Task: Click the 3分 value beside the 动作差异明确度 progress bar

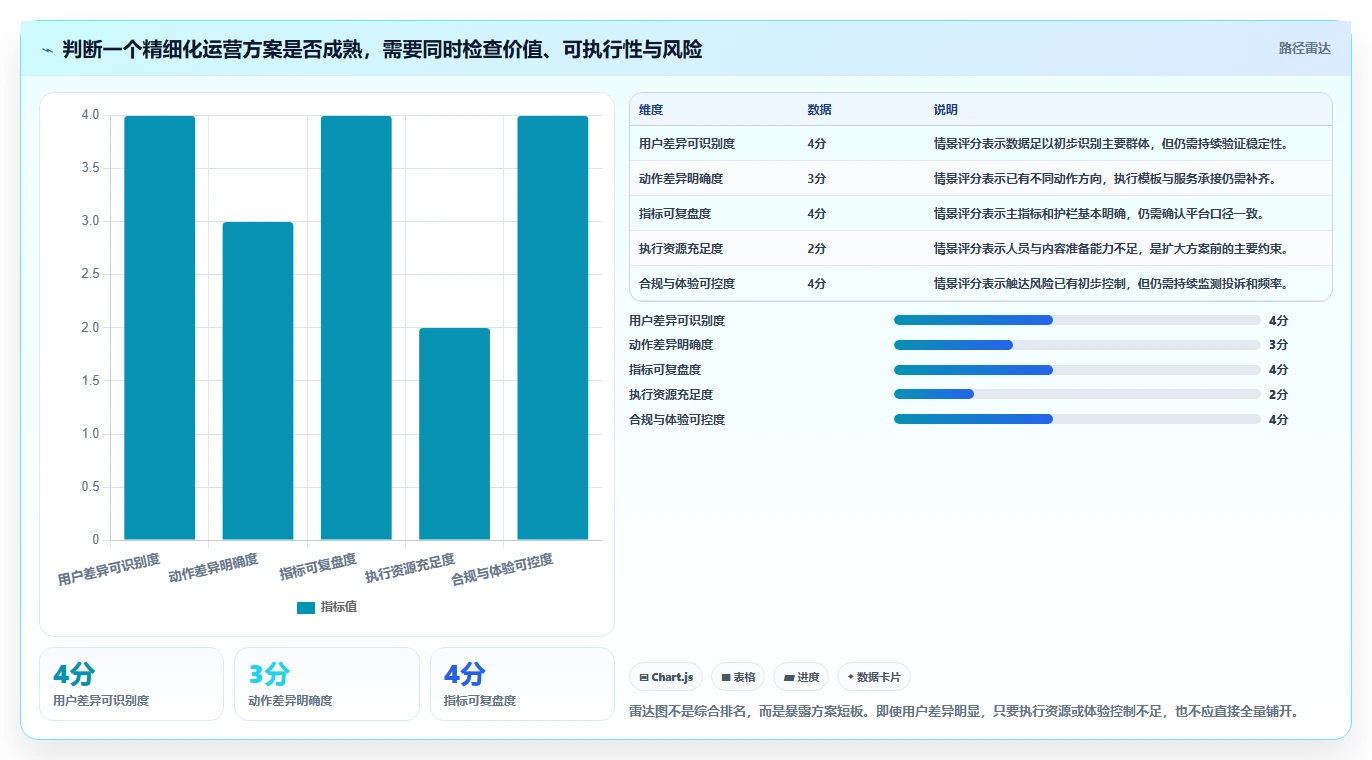Action: 1278,345
